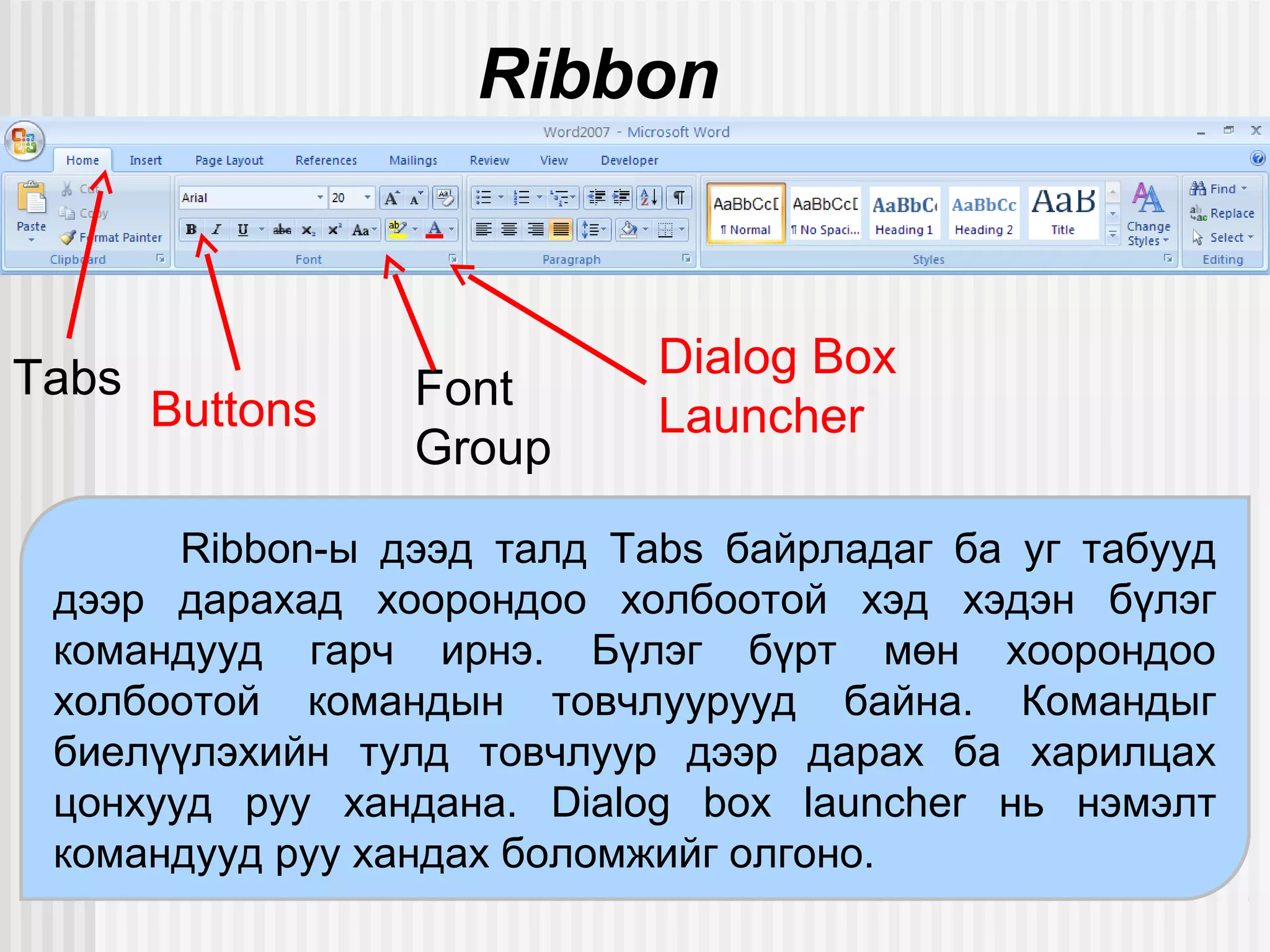Viewport: 1270px width, 952px height.
Task: Open the Developer tab
Action: tap(629, 160)
